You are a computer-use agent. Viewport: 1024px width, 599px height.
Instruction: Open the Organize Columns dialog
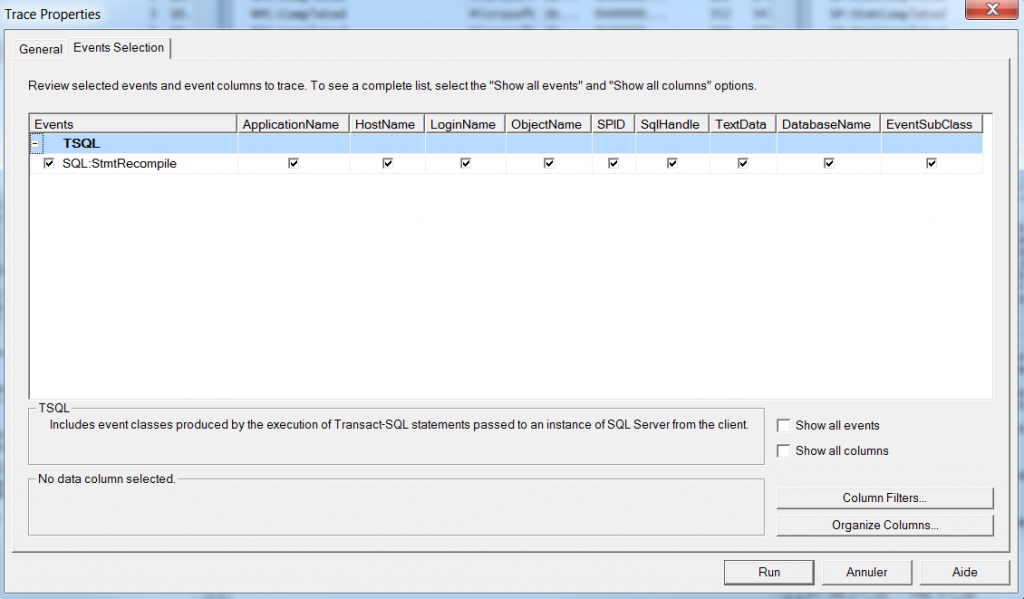point(884,524)
